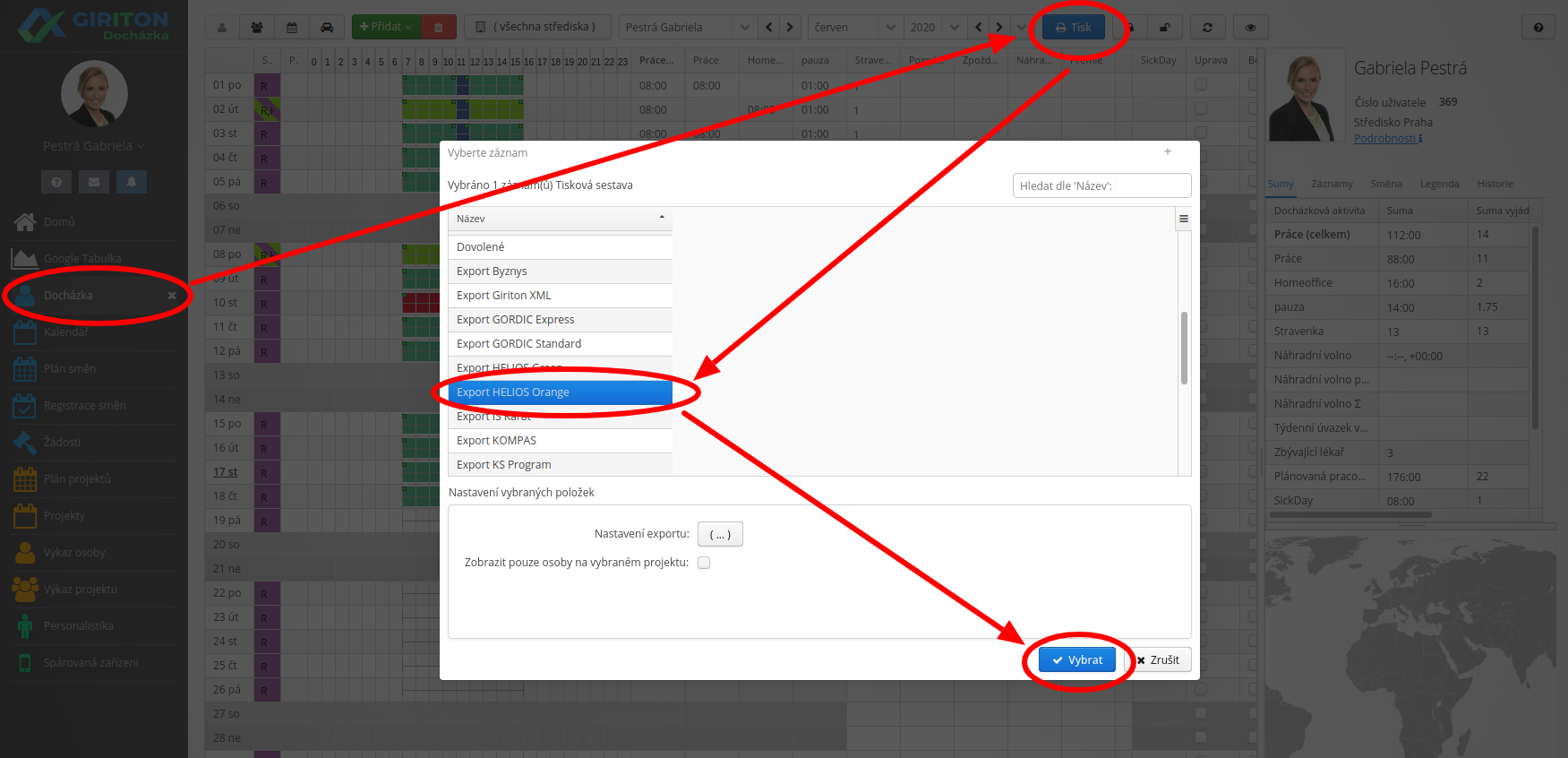Image resolution: width=1568 pixels, height=758 pixels.
Task: Open Personalistika in sidebar
Action: 94,625
